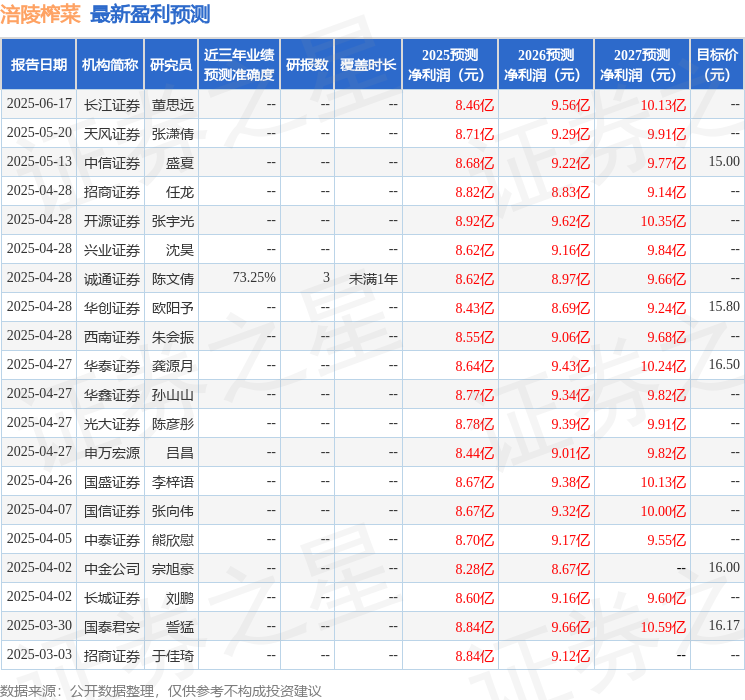Select the 中泰证券 institution cell
This screenshot has height=700, width=745.
click(112, 540)
